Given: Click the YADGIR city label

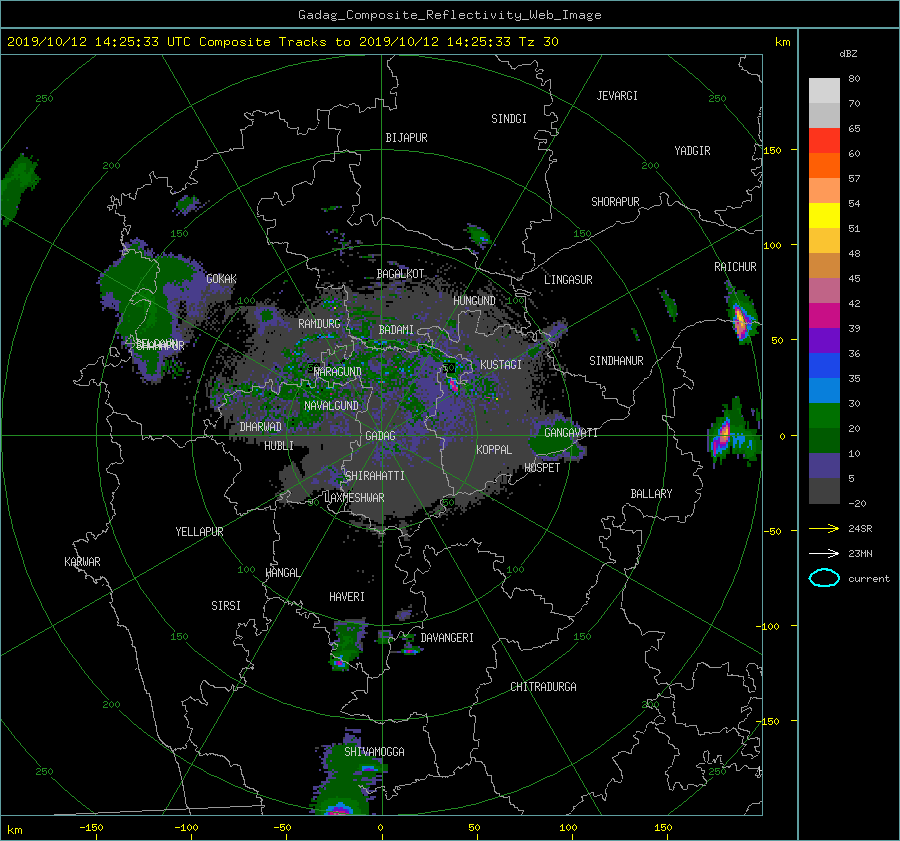Looking at the screenshot, I should coord(692,151).
